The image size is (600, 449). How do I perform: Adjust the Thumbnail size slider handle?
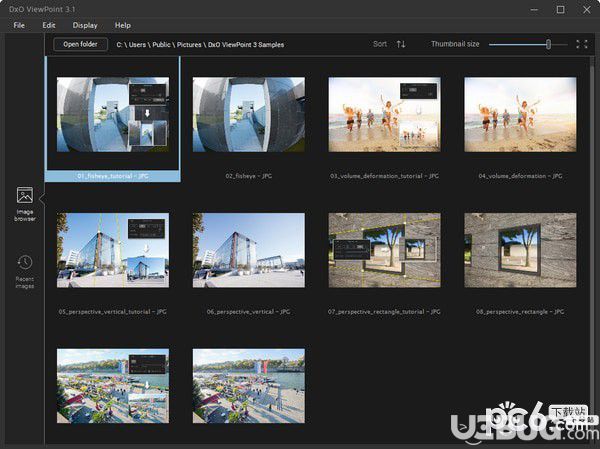coord(548,44)
